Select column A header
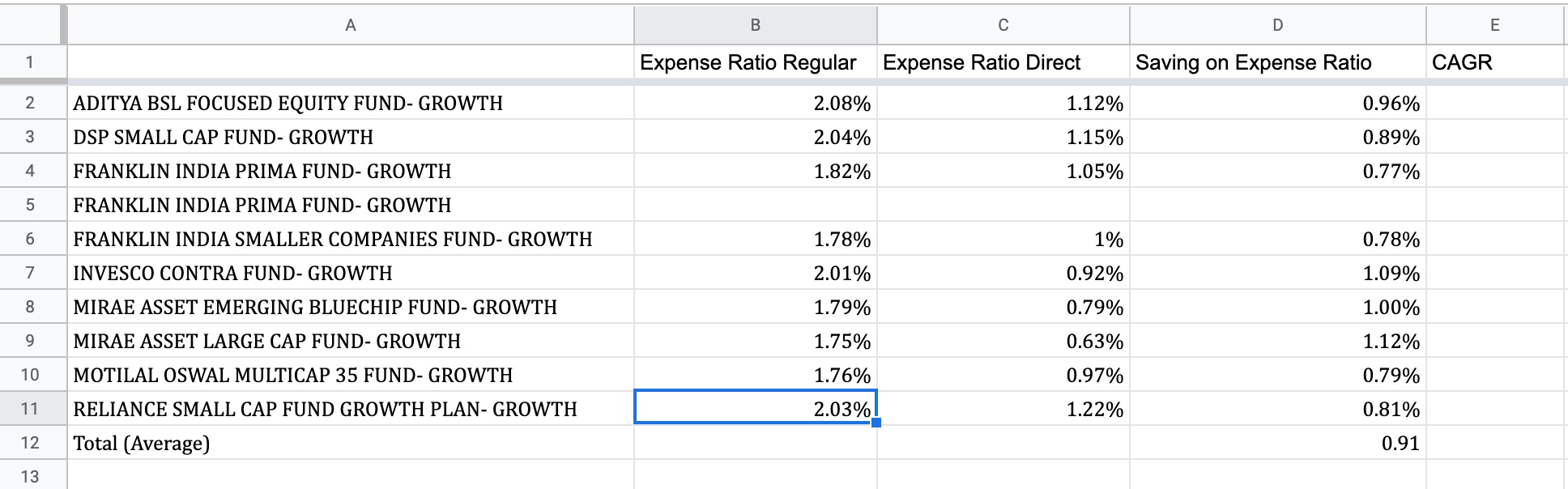The width and height of the screenshot is (1568, 489). (350, 25)
